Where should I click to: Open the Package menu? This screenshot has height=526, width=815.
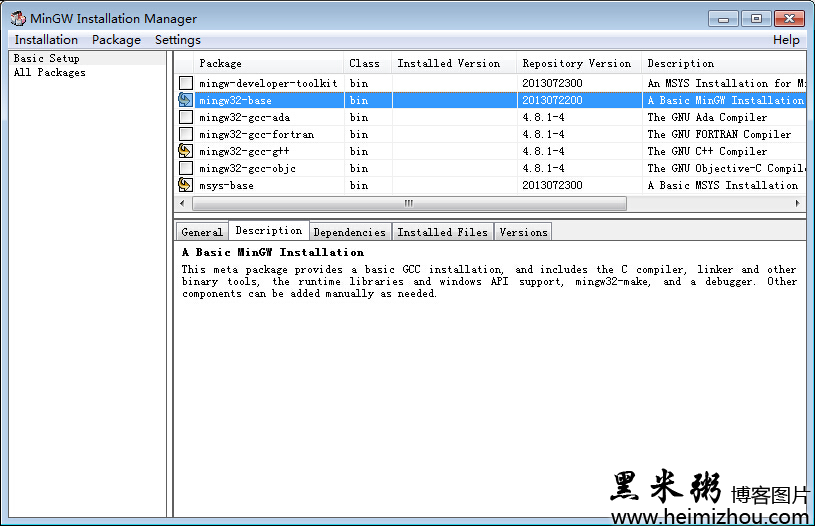[x=116, y=40]
